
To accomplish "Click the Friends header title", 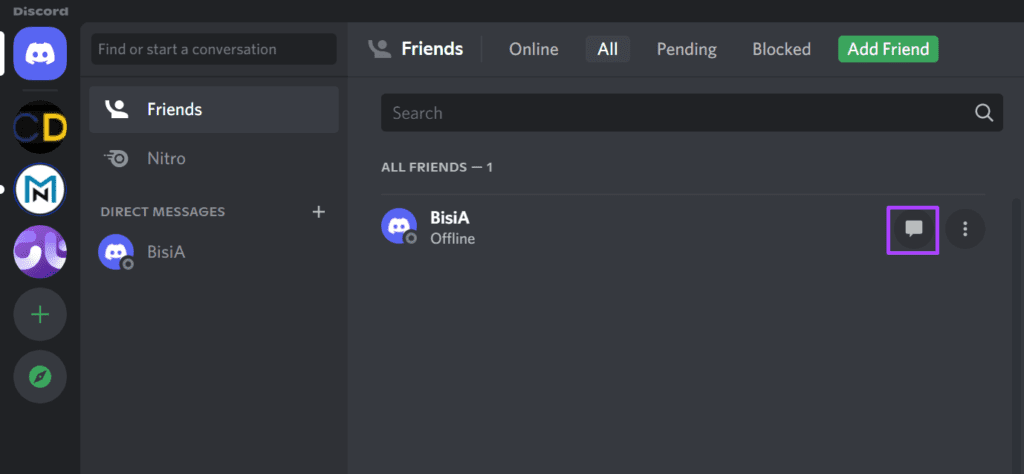I will tap(432, 49).
